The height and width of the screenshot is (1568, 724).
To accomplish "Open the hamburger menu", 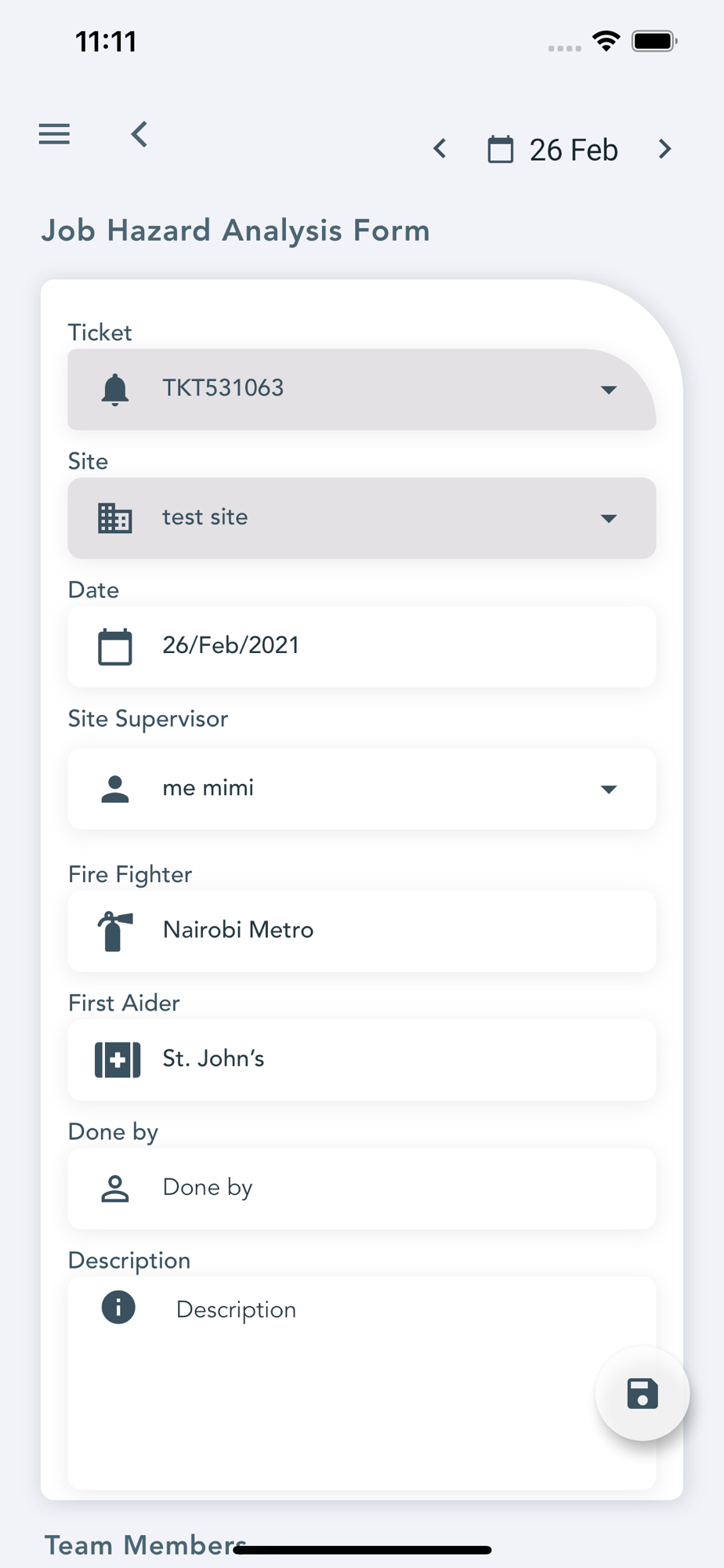I will (54, 134).
